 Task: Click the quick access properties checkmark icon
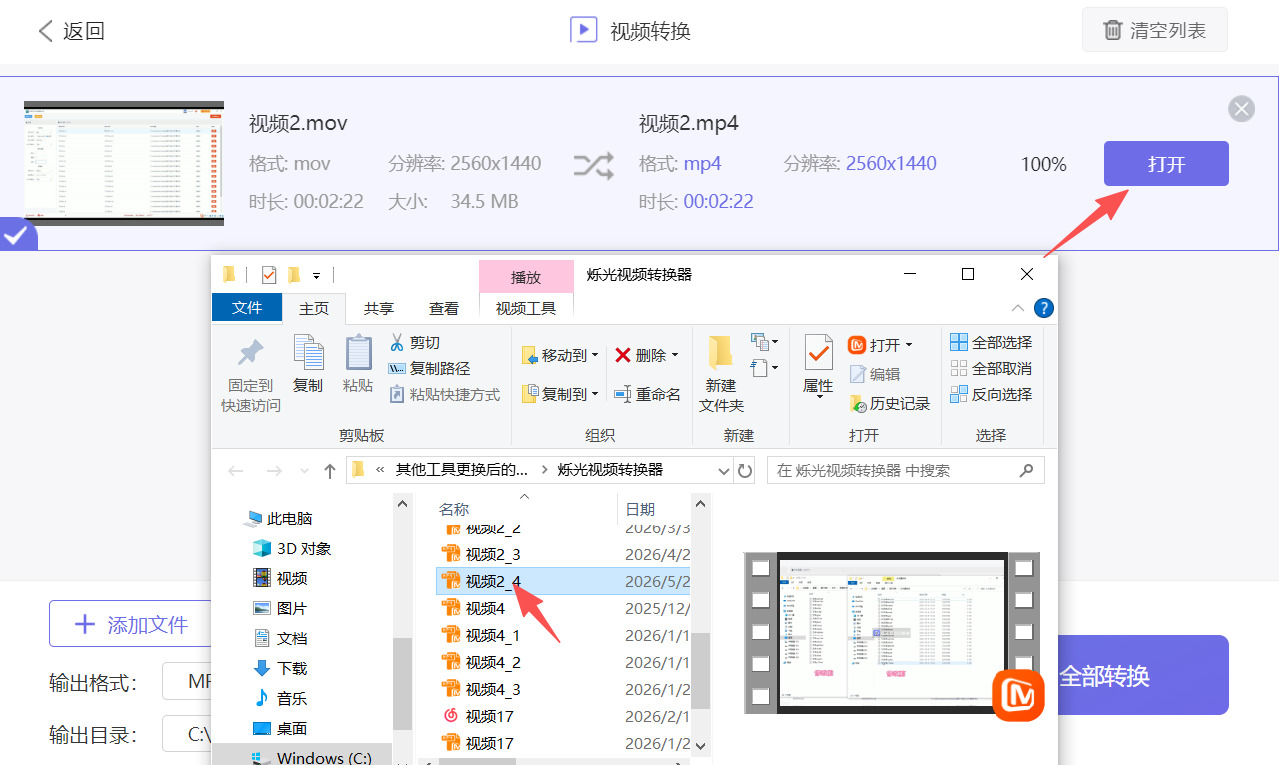click(x=268, y=275)
